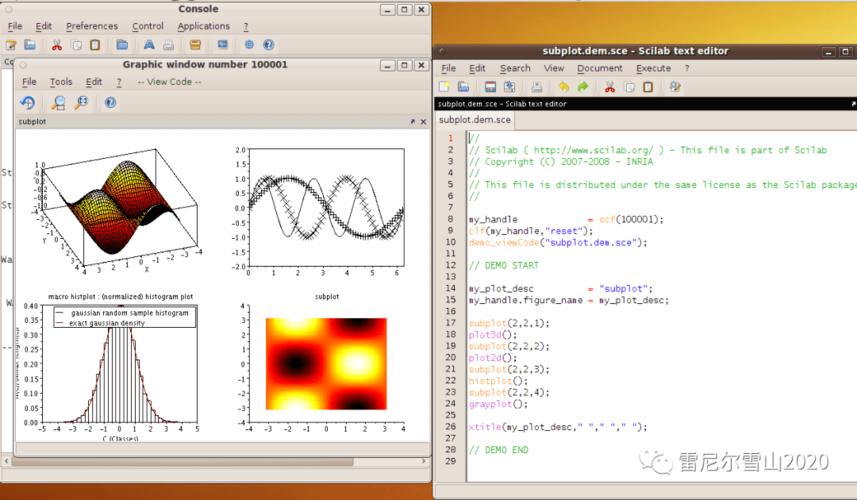Open the new script icon in Console toolbar
The image size is (857, 500).
11,45
